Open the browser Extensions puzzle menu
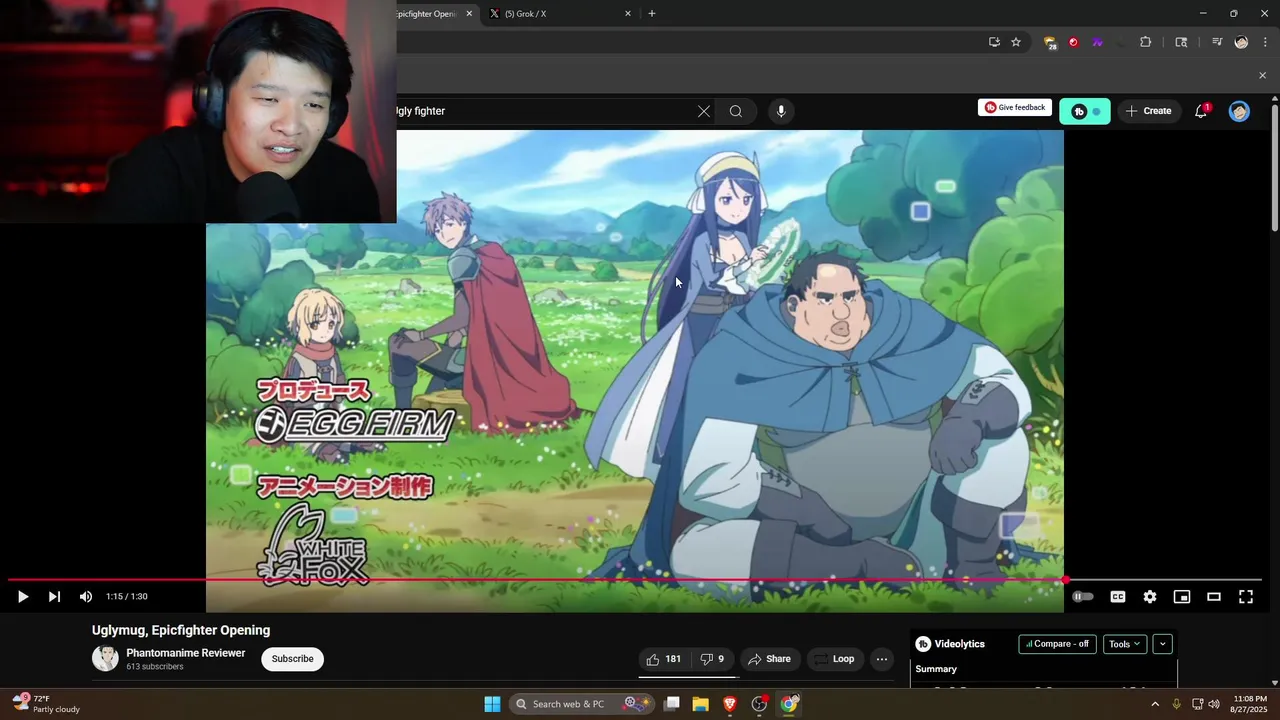This screenshot has width=1280, height=720. 1146,42
